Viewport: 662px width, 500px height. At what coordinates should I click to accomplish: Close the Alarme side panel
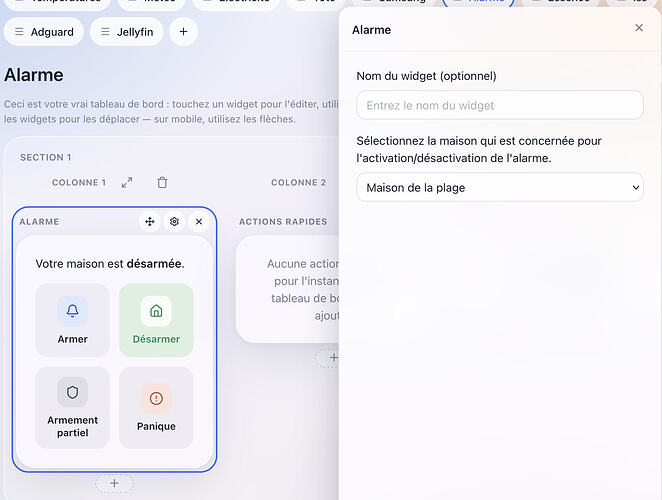click(639, 28)
